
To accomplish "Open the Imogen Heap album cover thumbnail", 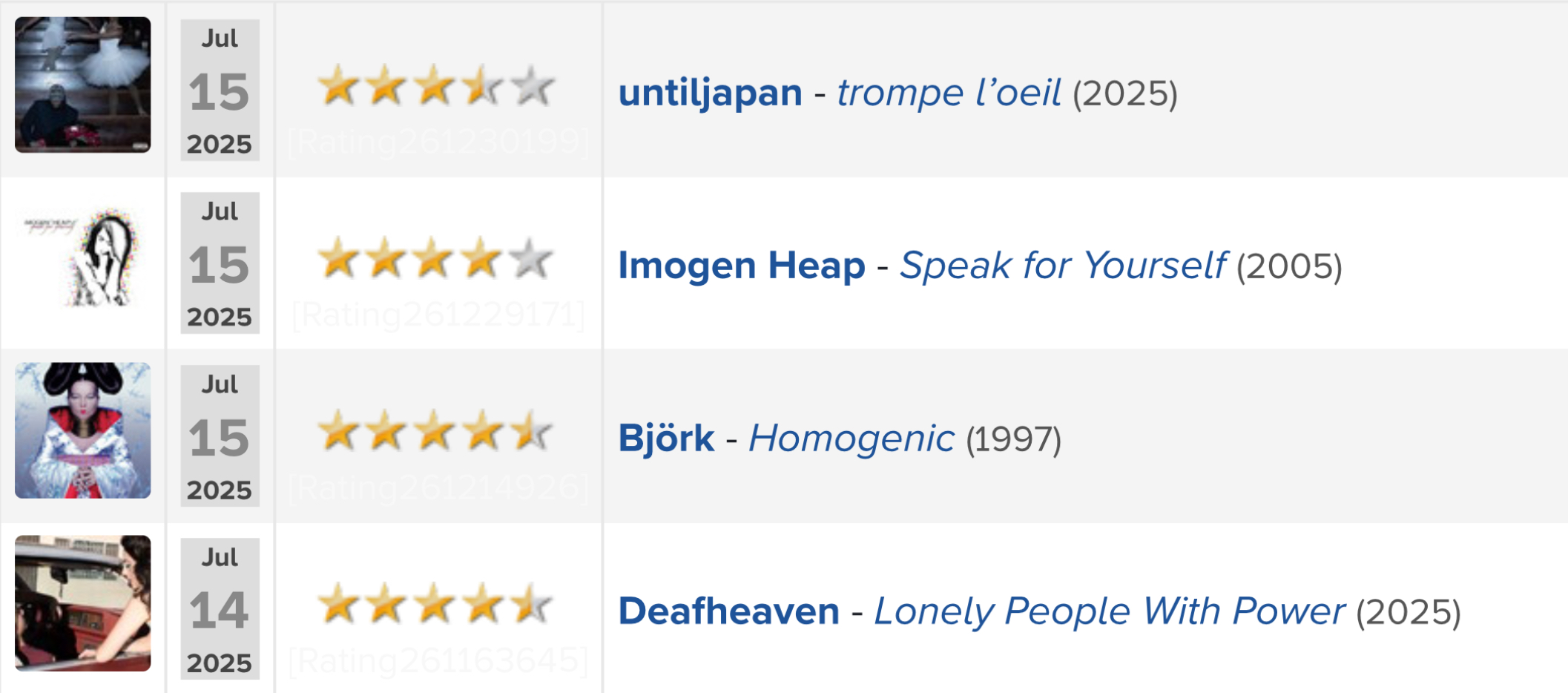I will (x=82, y=257).
